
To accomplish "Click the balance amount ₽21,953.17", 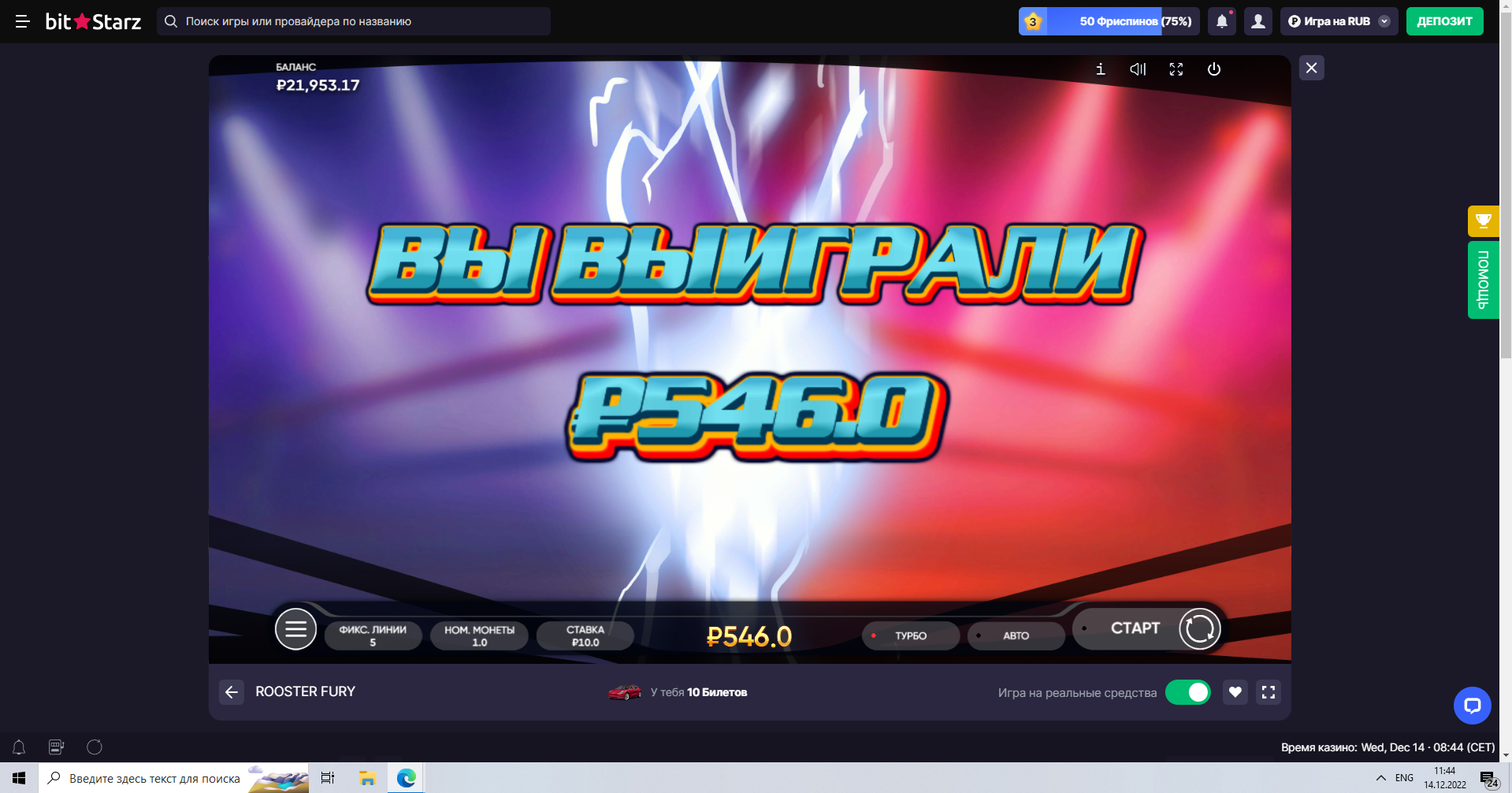I will [x=318, y=85].
